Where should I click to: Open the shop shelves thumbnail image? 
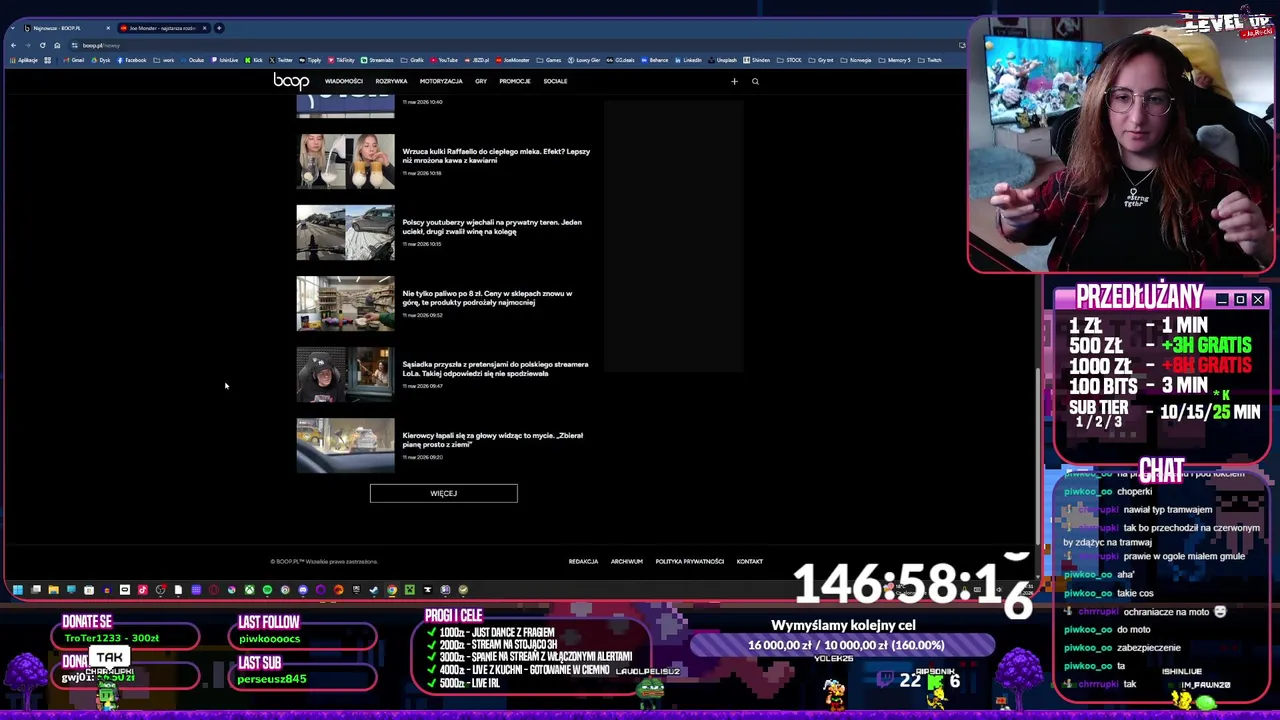[345, 303]
